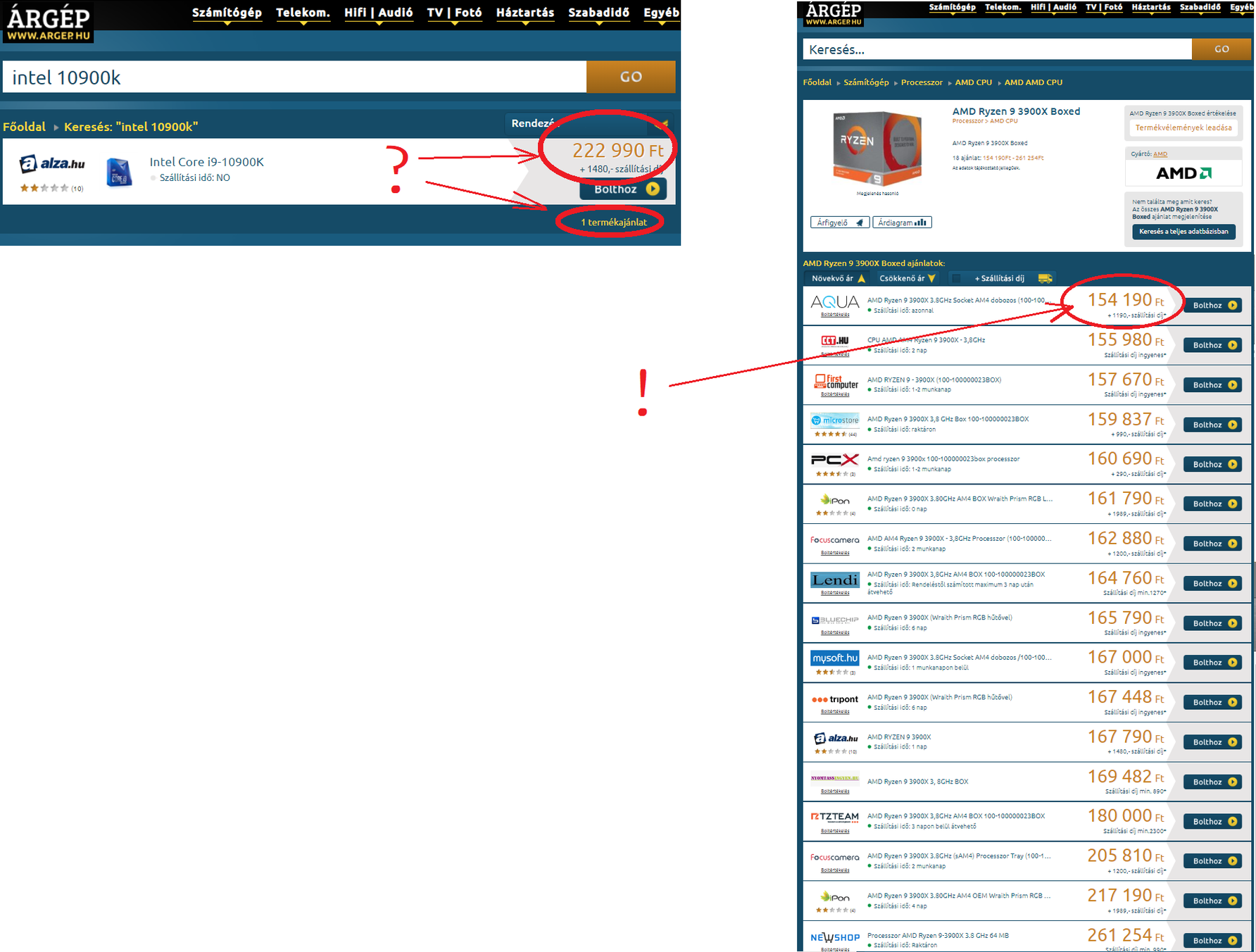Screen dimensions: 1256x952
Task: Click the Focuscamera logo in the 162 880 Ft row
Action: click(835, 540)
